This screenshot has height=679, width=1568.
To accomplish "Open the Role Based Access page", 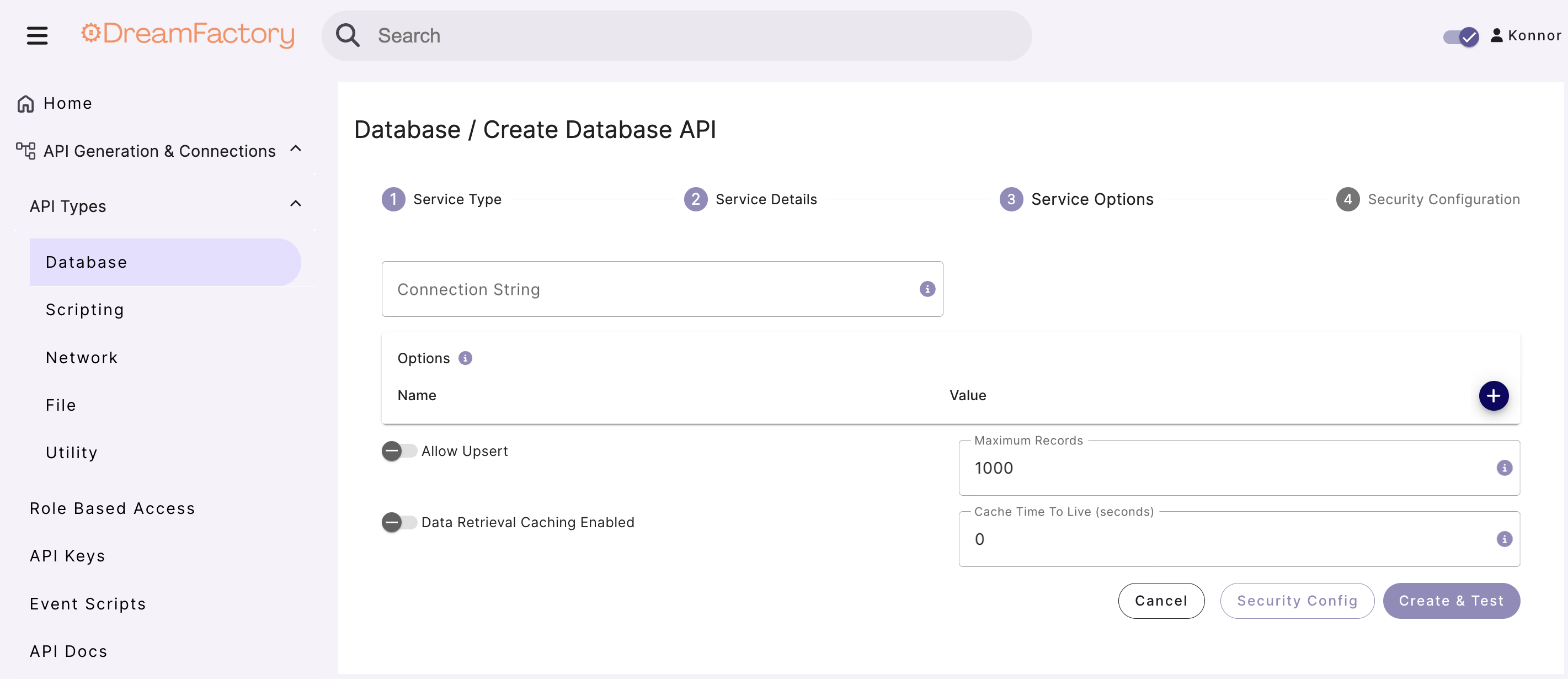I will pyautogui.click(x=113, y=508).
